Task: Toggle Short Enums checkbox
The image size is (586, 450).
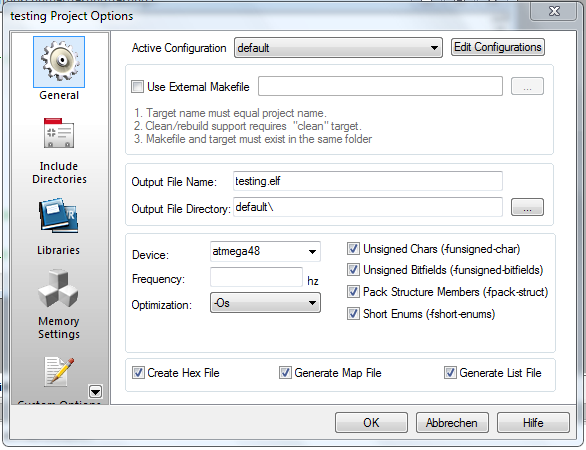Action: pyautogui.click(x=353, y=314)
